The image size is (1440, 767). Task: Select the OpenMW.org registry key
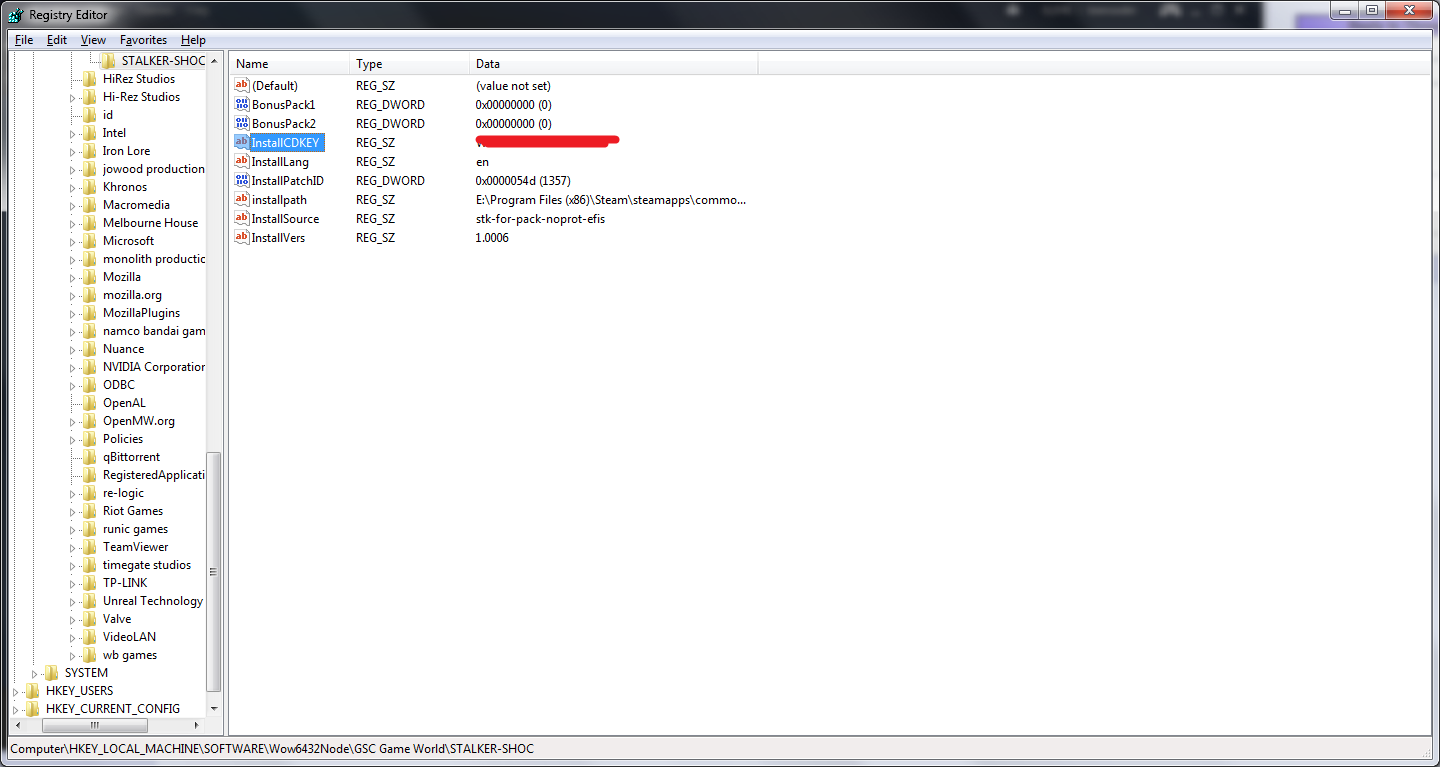(139, 420)
